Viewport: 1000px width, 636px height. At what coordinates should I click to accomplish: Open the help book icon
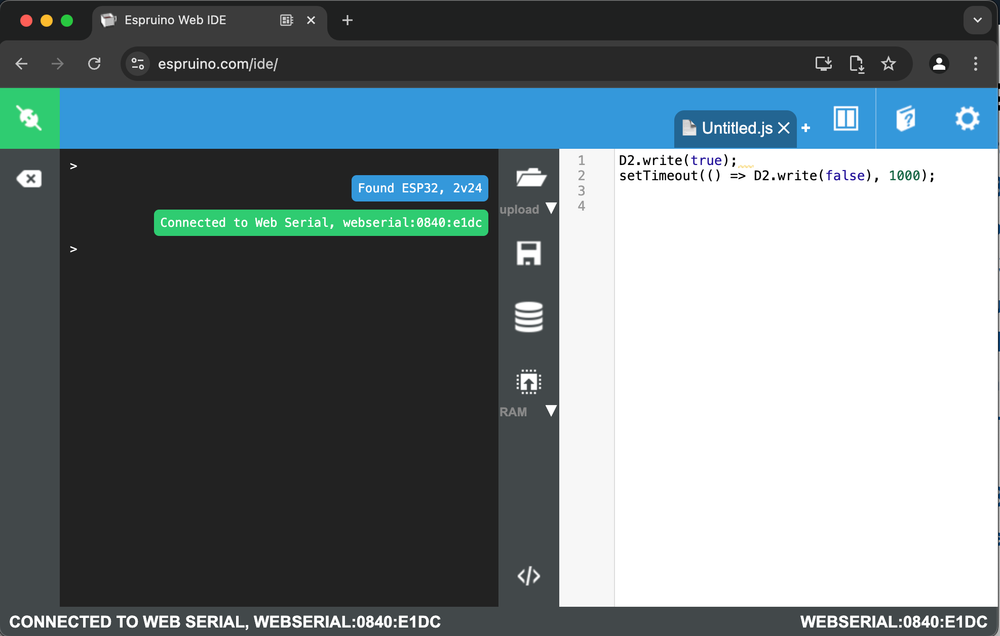pyautogui.click(x=906, y=119)
